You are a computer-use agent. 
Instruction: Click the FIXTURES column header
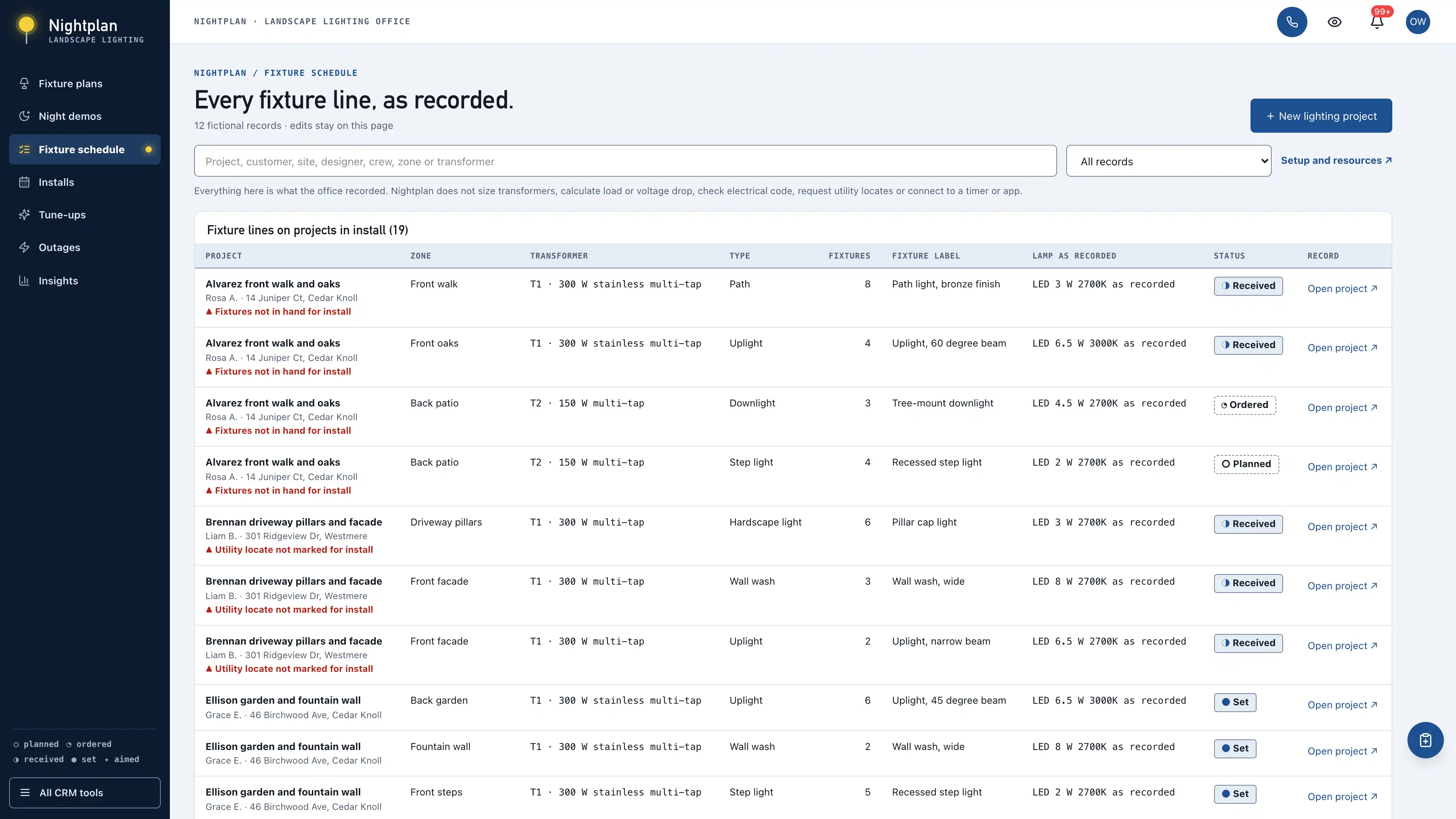[x=849, y=256]
